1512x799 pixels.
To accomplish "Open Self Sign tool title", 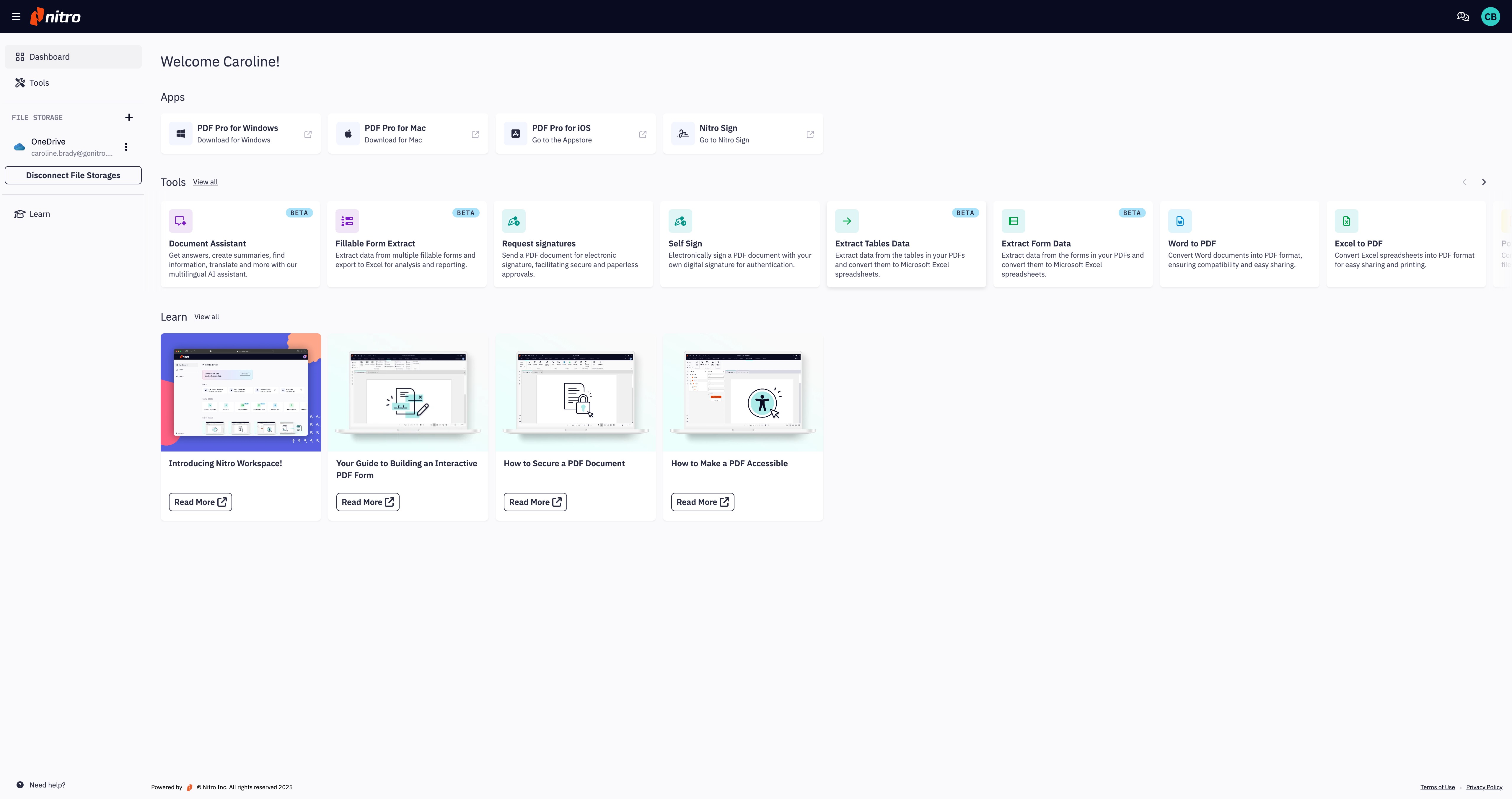I will coord(685,244).
